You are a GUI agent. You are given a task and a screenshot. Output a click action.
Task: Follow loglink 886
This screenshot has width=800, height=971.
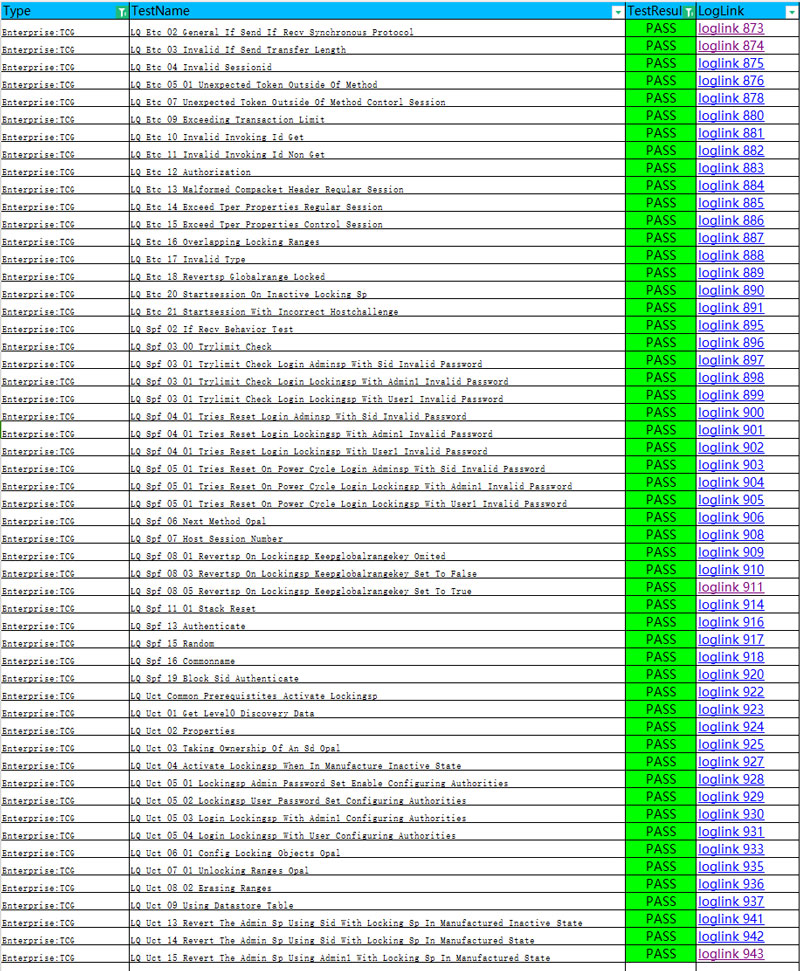[731, 220]
